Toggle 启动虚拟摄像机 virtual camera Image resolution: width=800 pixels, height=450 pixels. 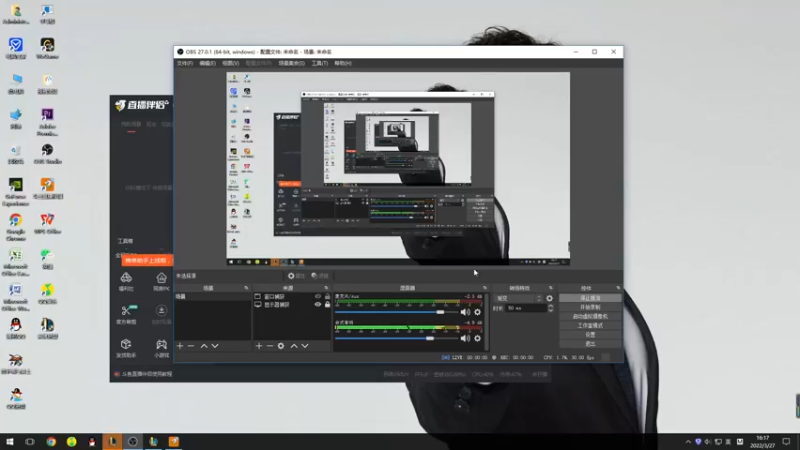(590, 316)
